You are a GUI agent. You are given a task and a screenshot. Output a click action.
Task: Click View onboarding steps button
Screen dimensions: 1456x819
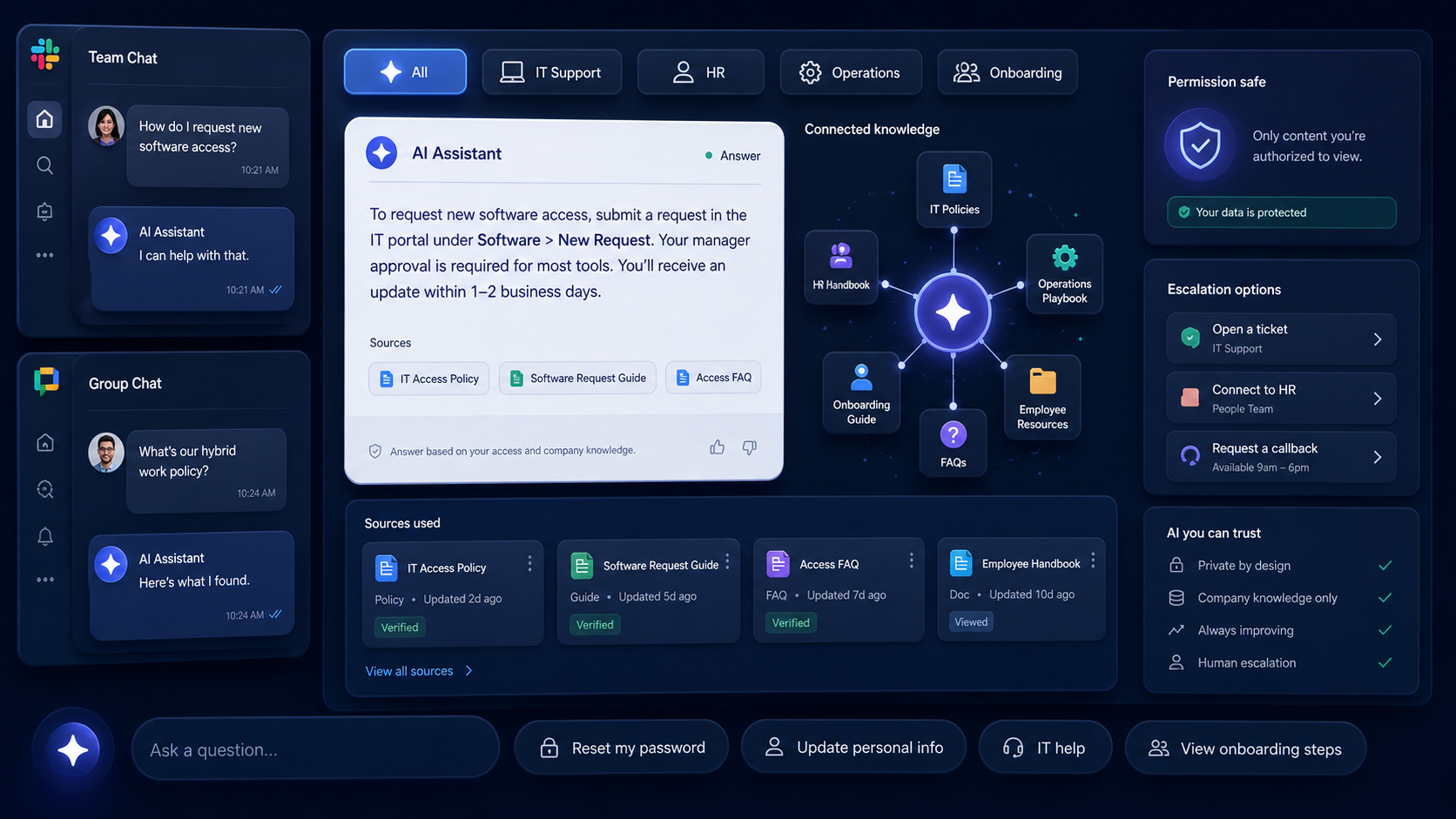point(1245,749)
